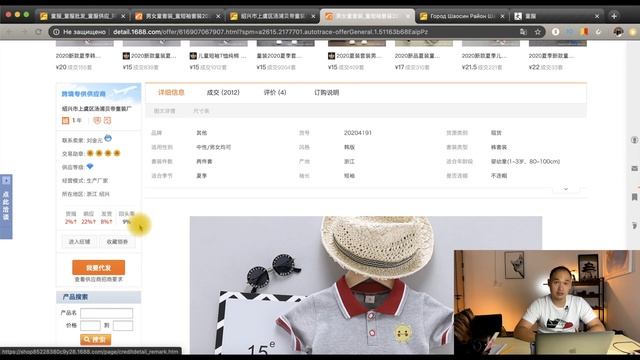Click the blue floating side tab on the left edge
The width and height of the screenshot is (640, 360).
[6, 207]
